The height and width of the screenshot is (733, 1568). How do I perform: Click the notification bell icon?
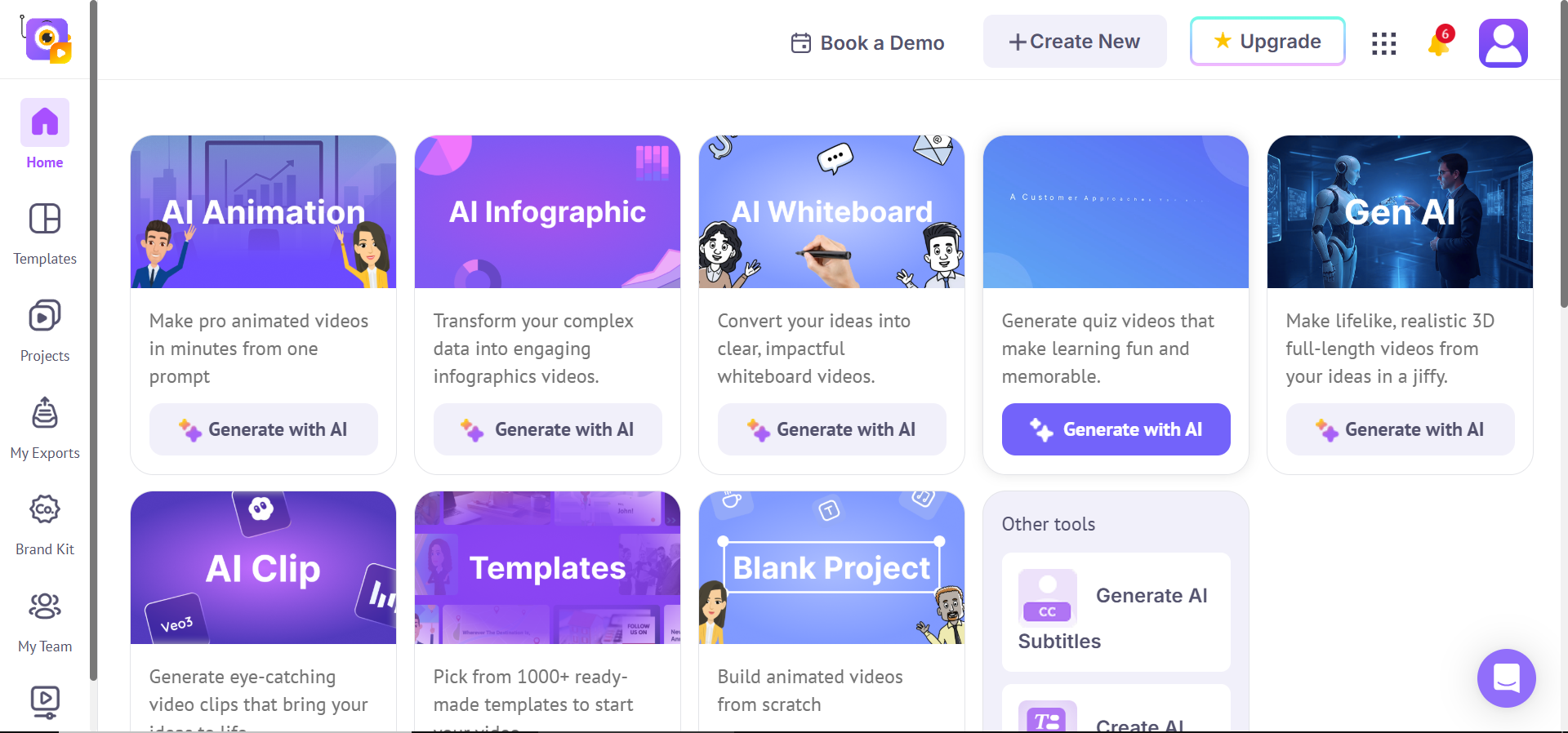pyautogui.click(x=1440, y=42)
